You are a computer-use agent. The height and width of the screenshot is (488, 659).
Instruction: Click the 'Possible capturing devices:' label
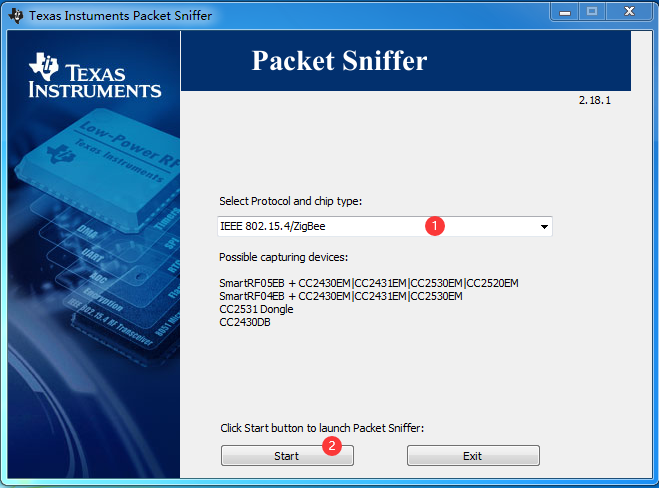point(283,257)
